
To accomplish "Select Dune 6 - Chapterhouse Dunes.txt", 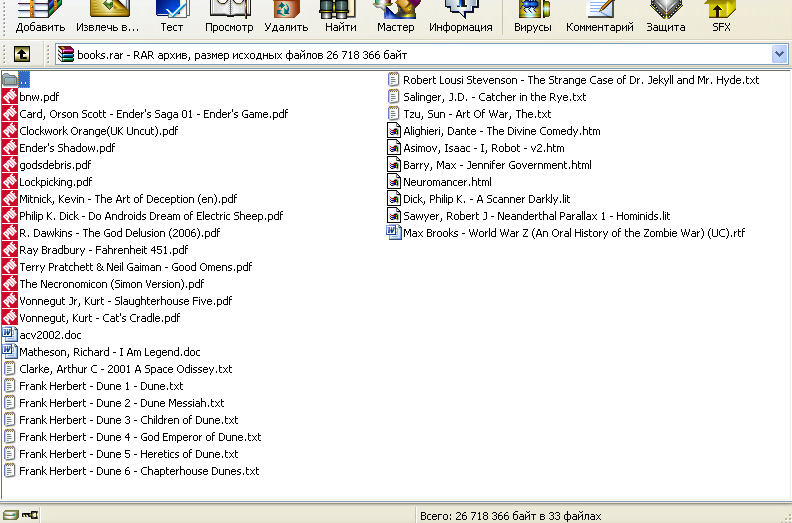I will tap(139, 471).
